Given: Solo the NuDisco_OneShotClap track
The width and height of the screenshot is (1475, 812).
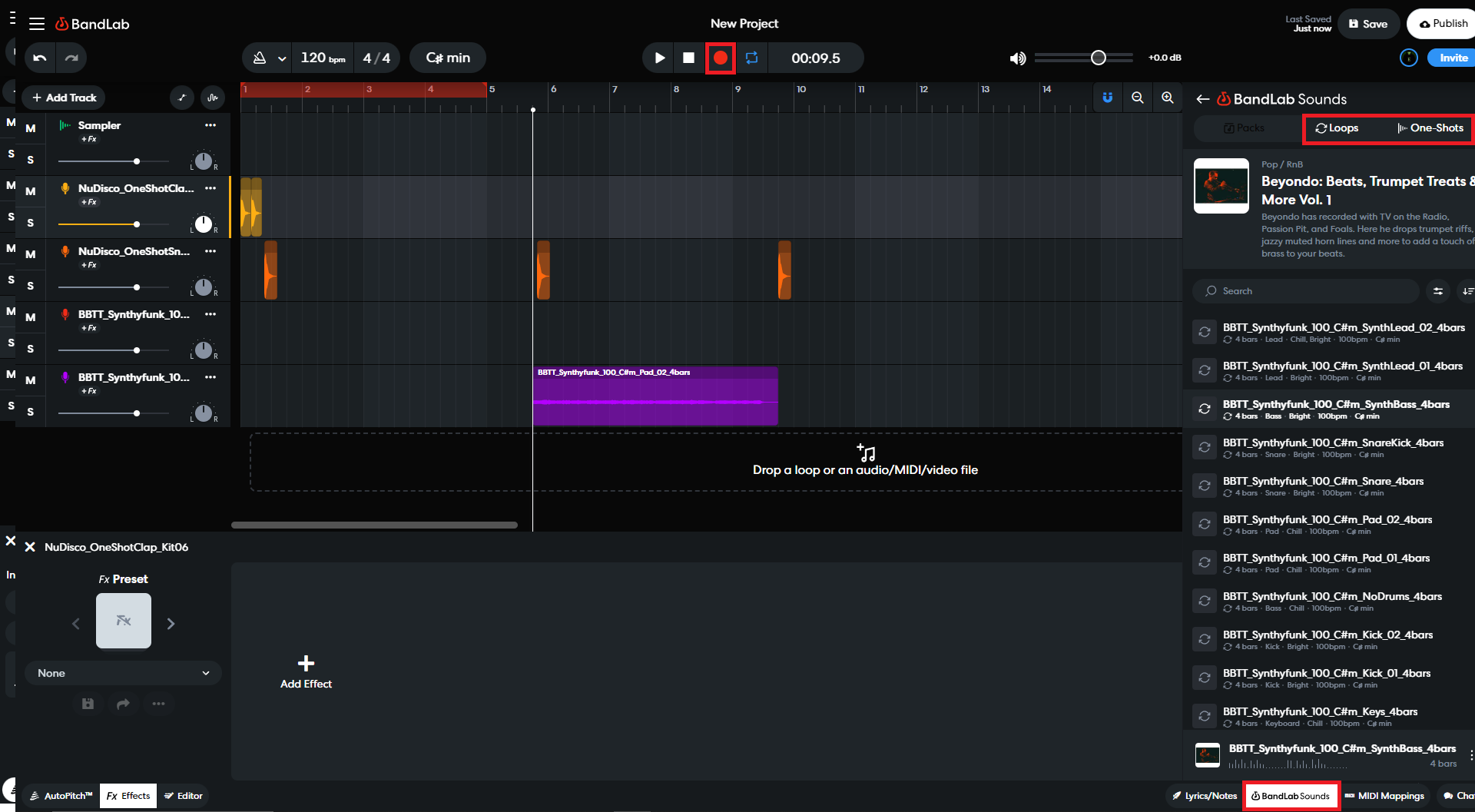Looking at the screenshot, I should point(31,223).
